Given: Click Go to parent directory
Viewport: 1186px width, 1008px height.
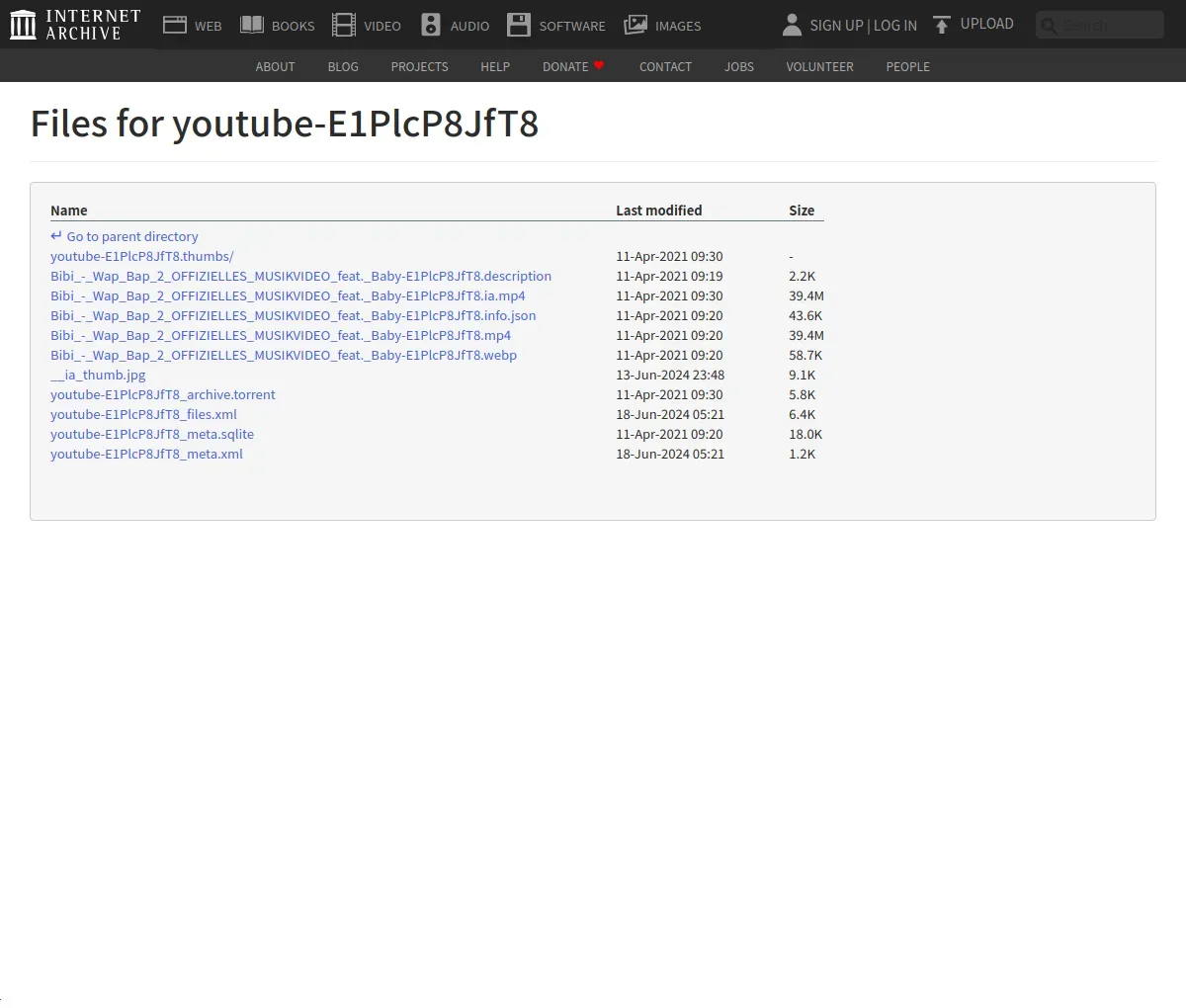Looking at the screenshot, I should [132, 236].
